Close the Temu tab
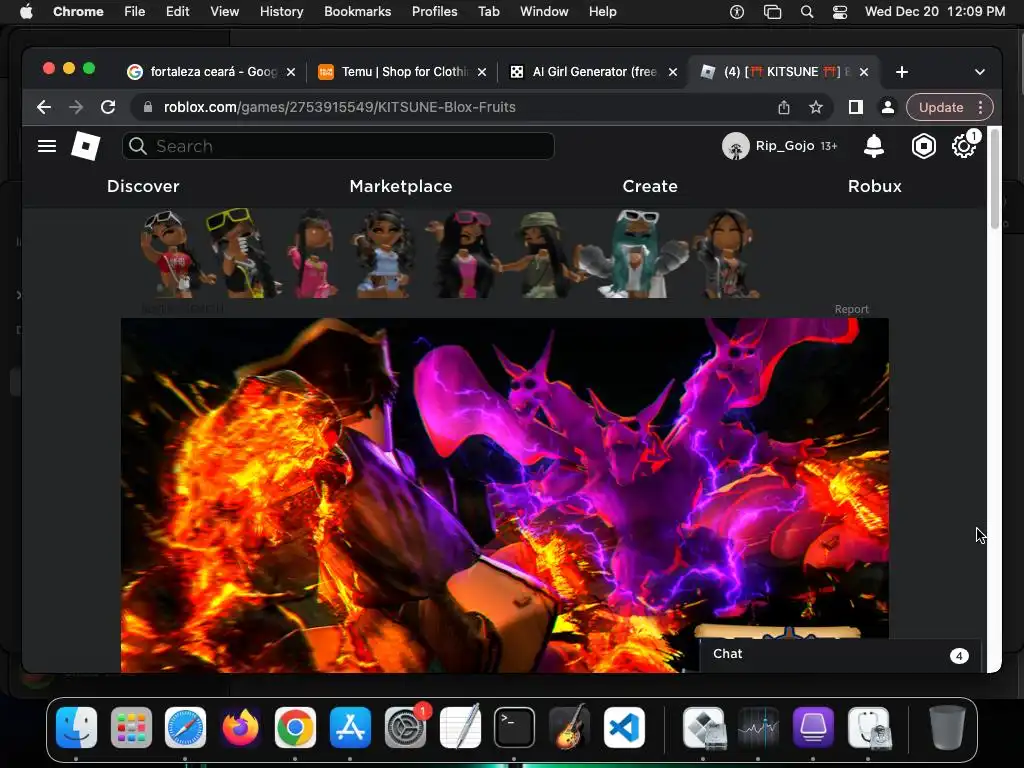The image size is (1024, 768). coord(482,72)
